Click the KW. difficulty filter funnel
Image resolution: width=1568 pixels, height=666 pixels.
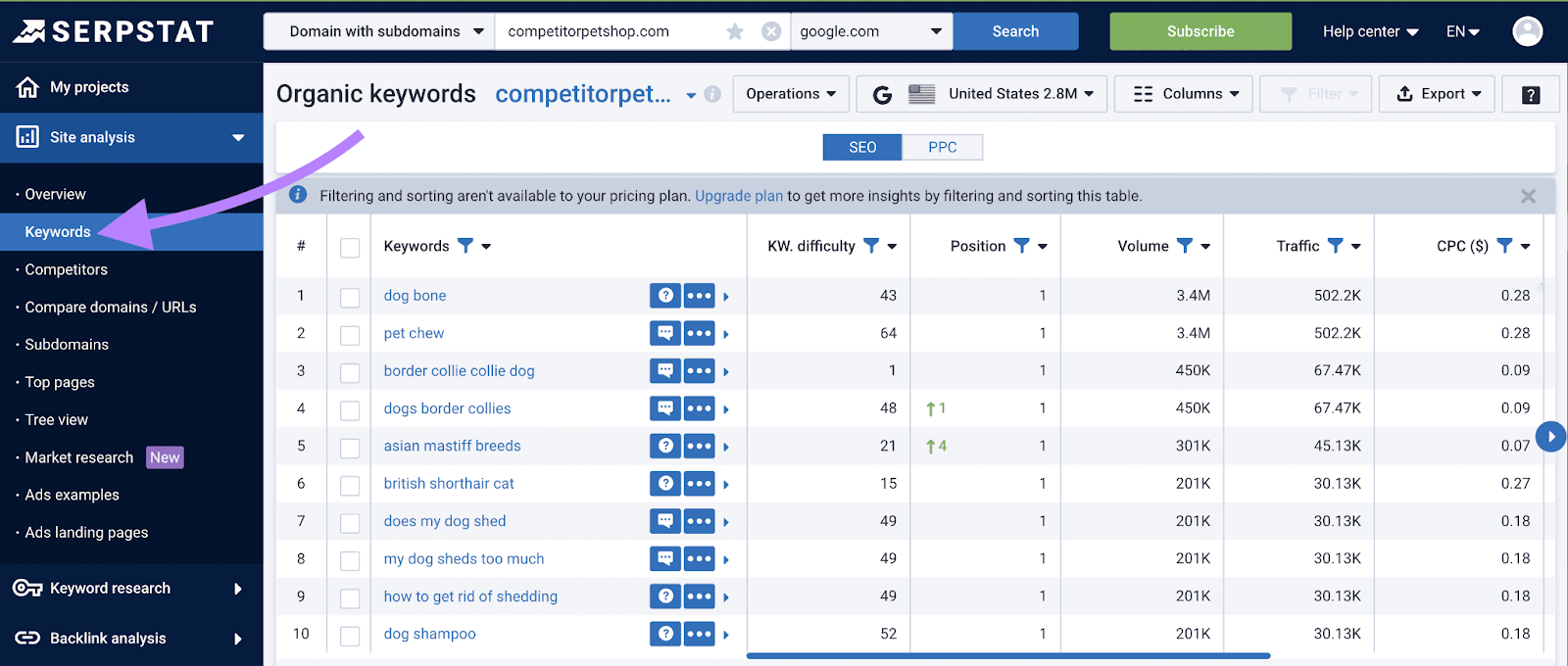pos(870,246)
